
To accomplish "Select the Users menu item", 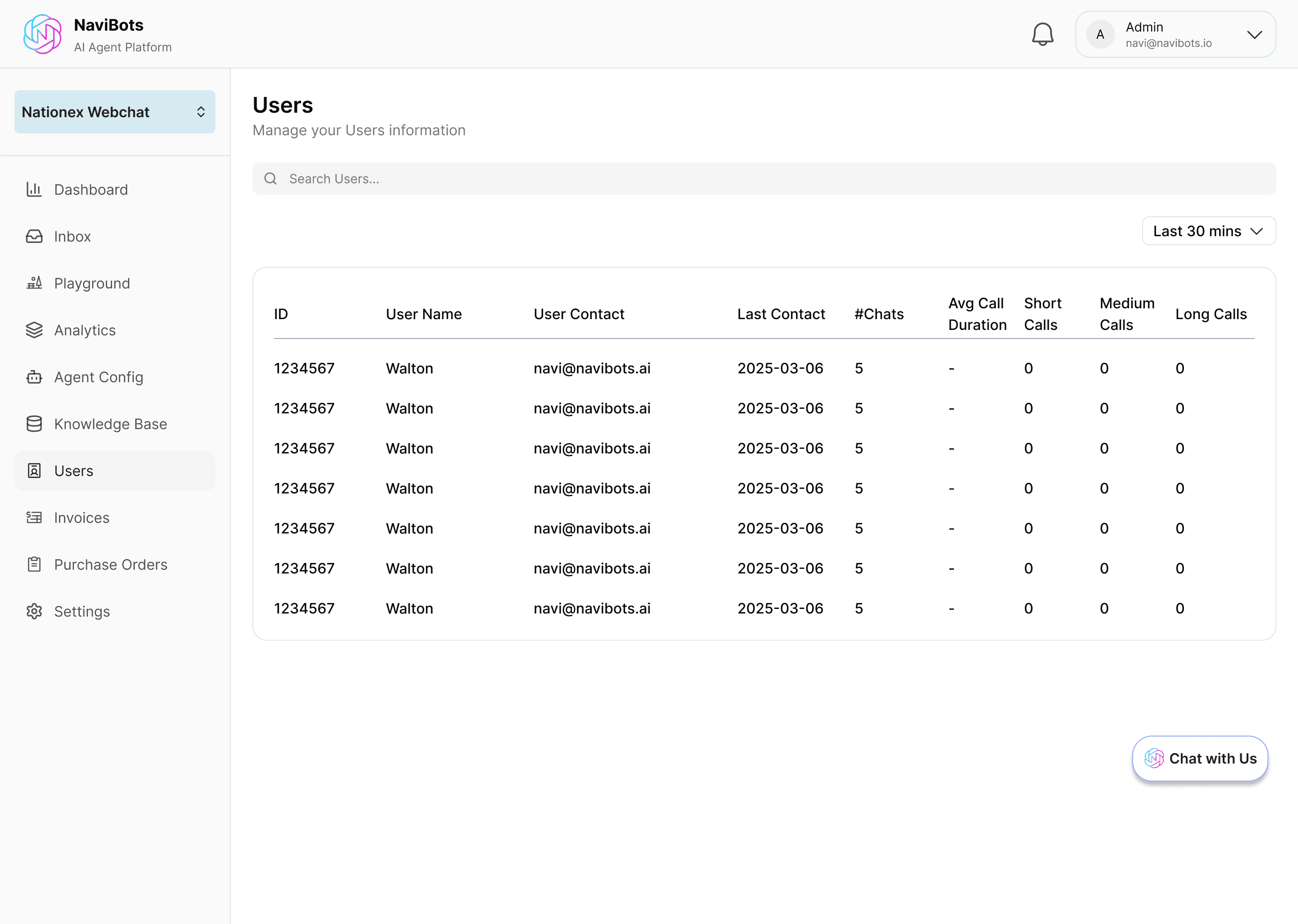I will click(74, 471).
